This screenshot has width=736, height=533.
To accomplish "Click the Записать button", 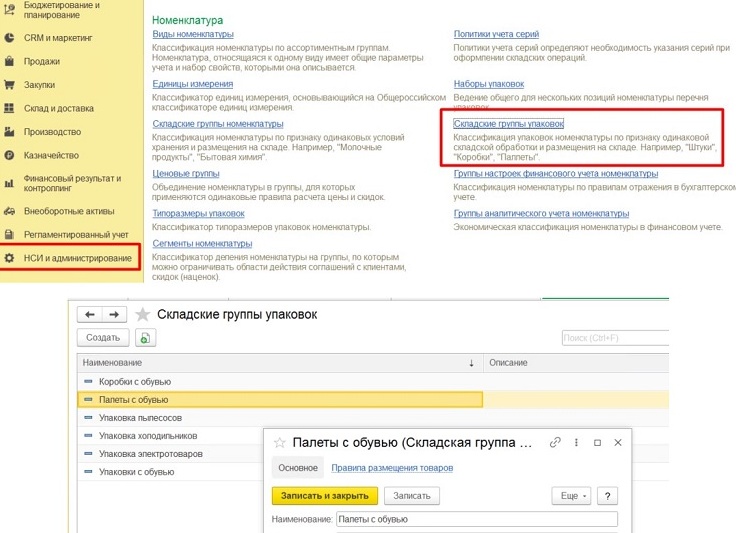I will point(412,496).
